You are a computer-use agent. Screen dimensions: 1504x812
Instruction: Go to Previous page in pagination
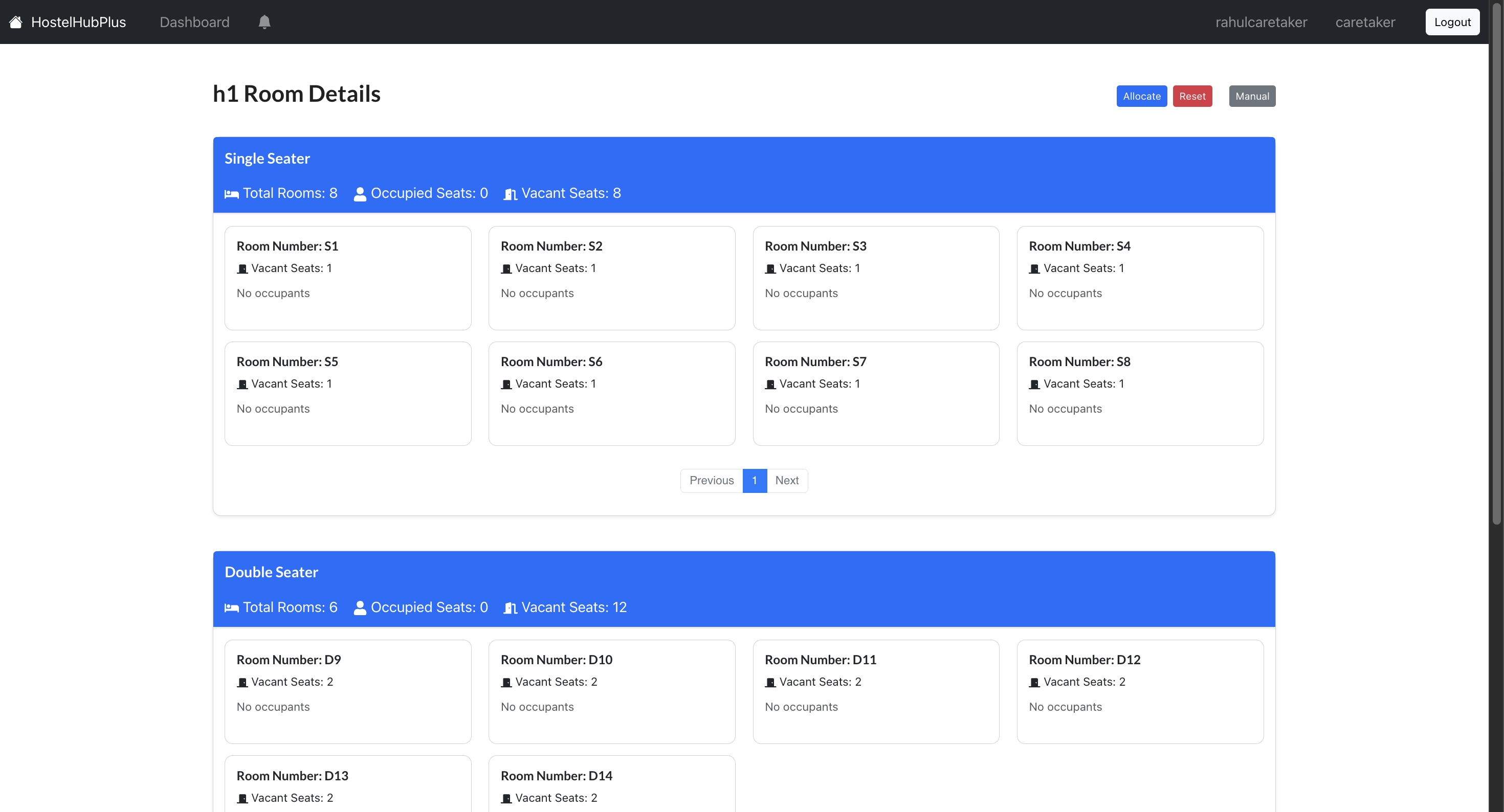711,481
